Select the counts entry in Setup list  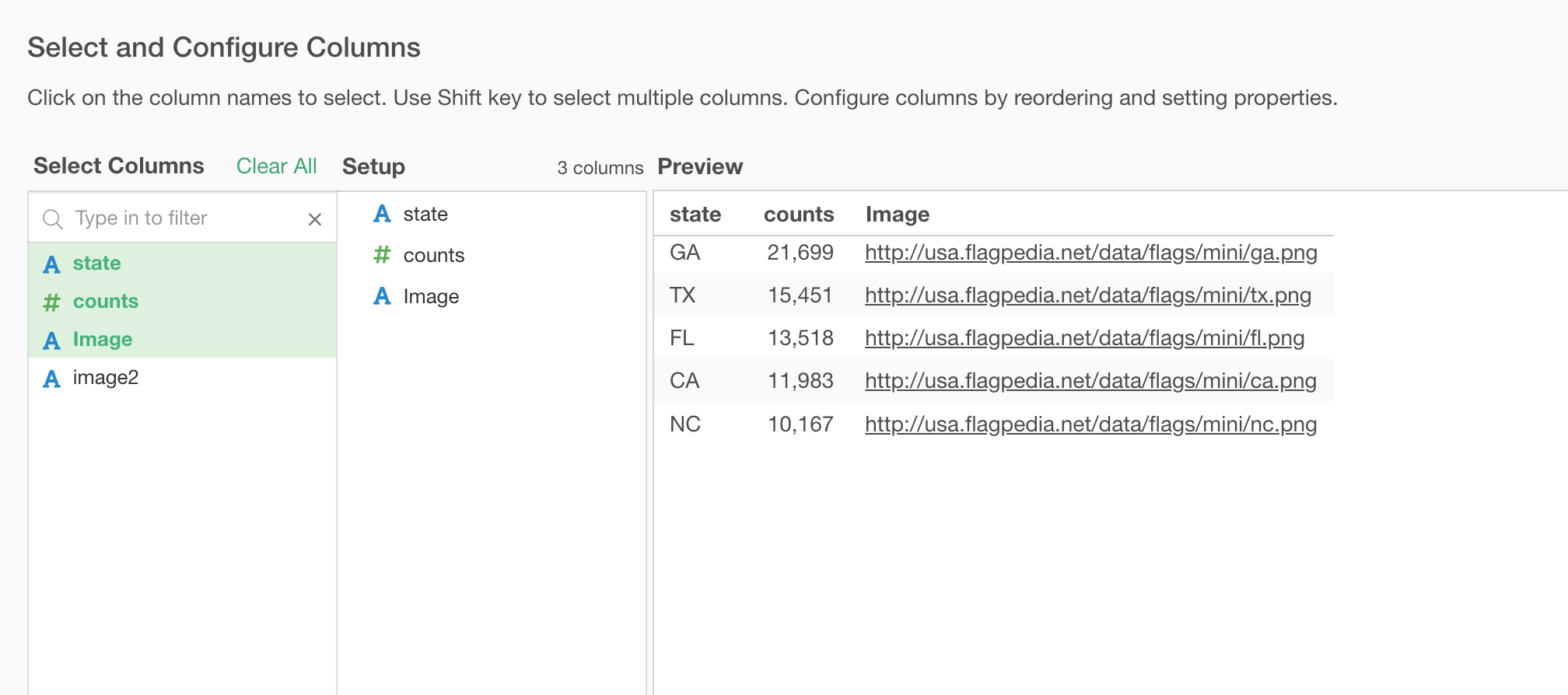click(492, 255)
